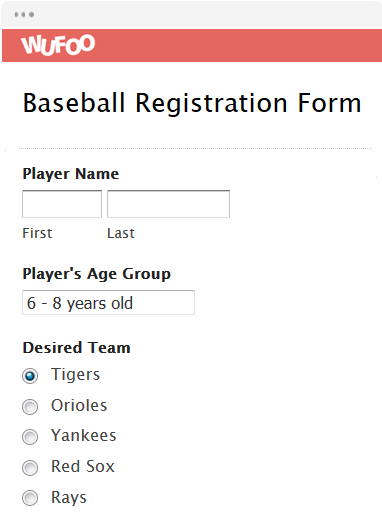Screen dimensions: 382x527
Task: Pick Red Sox as desired team
Action: (x=30, y=468)
